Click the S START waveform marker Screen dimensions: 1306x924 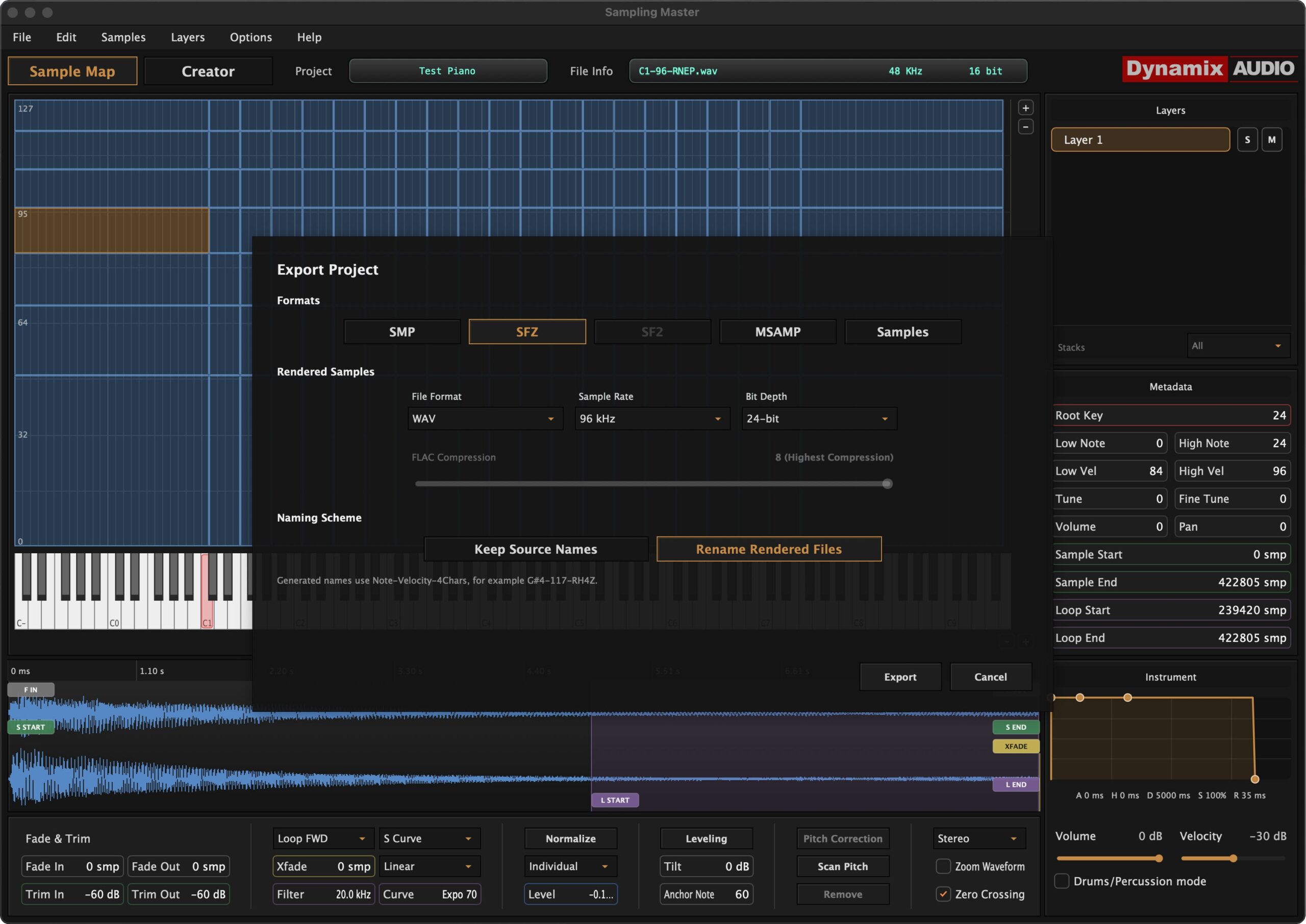31,727
